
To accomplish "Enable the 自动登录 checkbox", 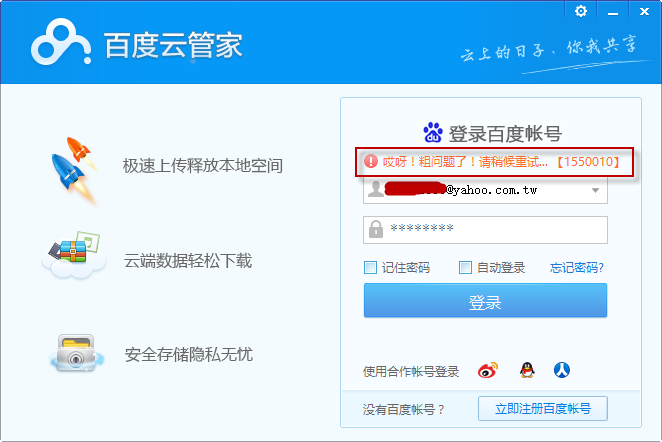I will (465, 267).
